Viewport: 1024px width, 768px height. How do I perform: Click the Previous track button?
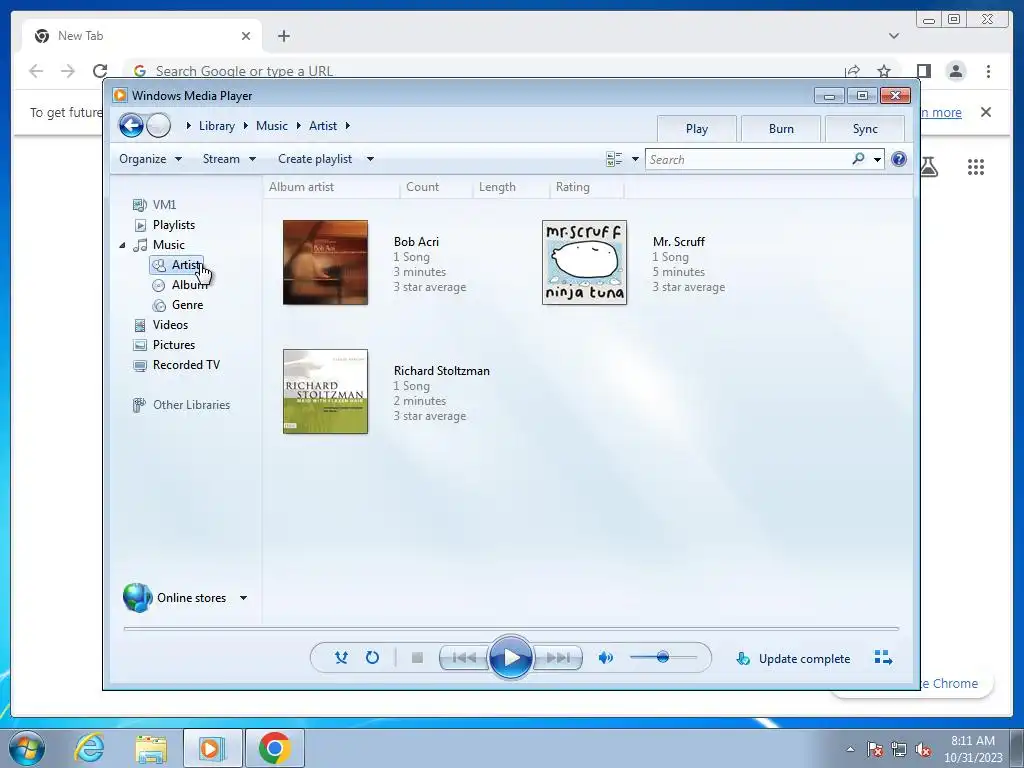click(464, 658)
